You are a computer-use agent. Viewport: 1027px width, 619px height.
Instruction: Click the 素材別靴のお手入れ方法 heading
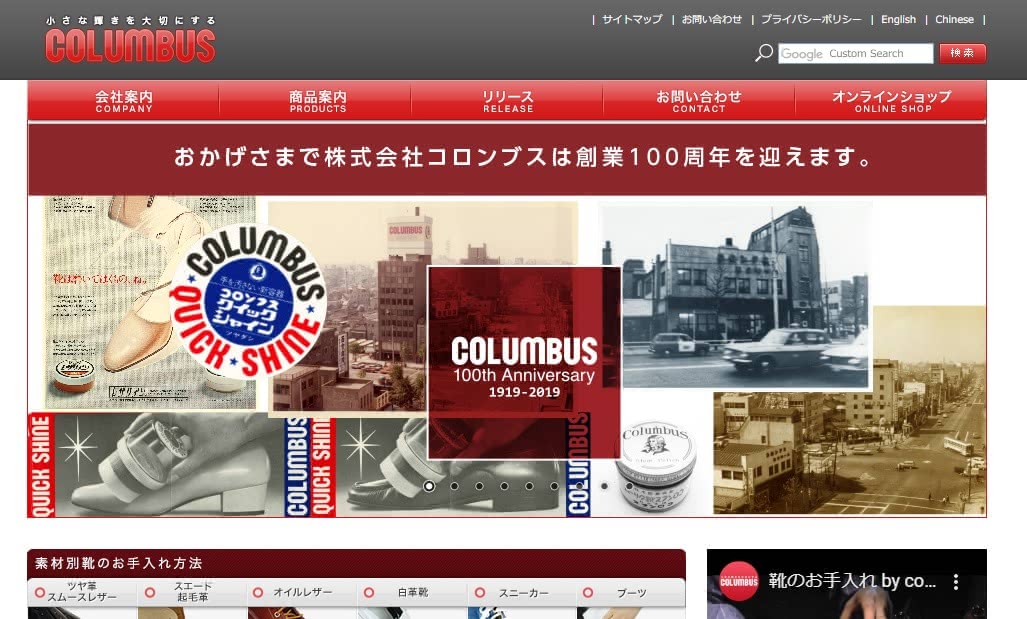click(x=119, y=563)
